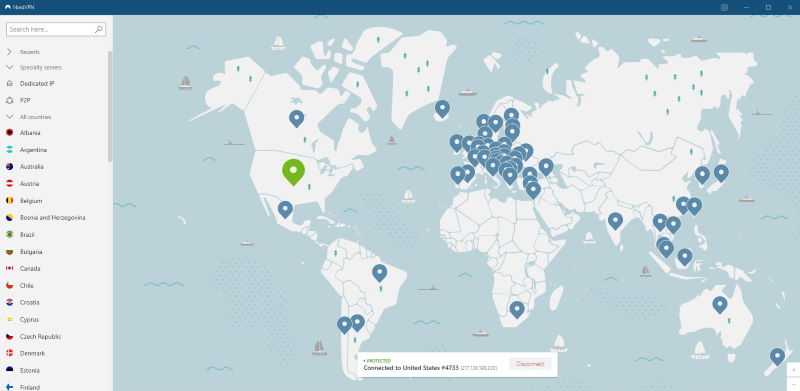The width and height of the screenshot is (800, 391).
Task: Click the green United States map pin
Action: (293, 171)
